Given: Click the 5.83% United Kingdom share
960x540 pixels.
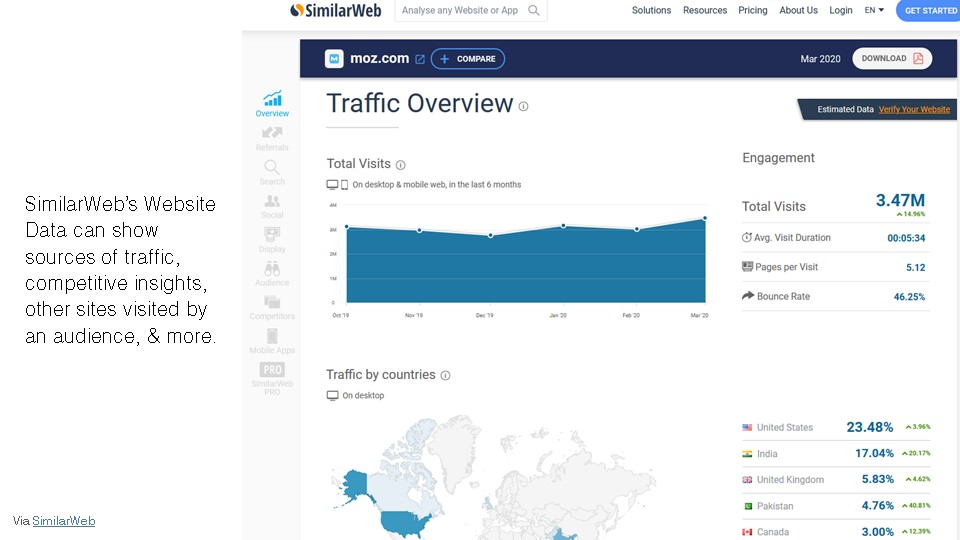Looking at the screenshot, I should coord(877,479).
